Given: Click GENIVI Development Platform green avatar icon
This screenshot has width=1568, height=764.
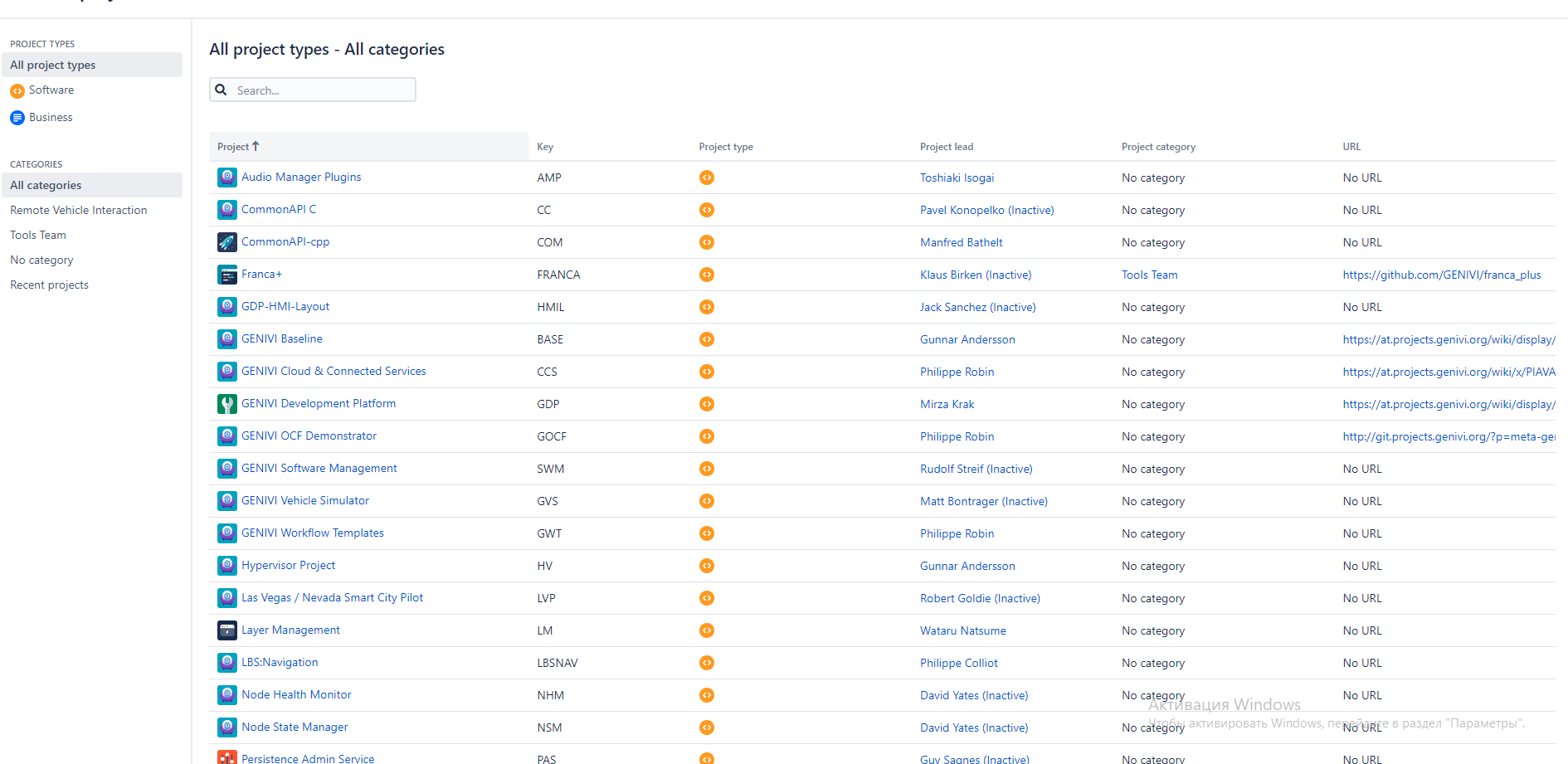Looking at the screenshot, I should click(x=226, y=404).
